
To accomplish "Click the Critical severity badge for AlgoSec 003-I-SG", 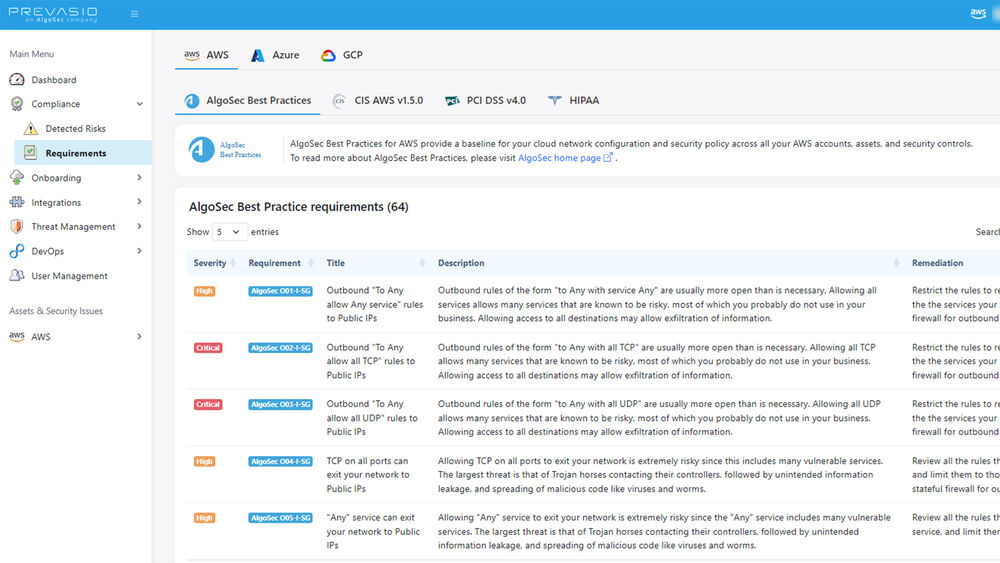I will pos(208,404).
